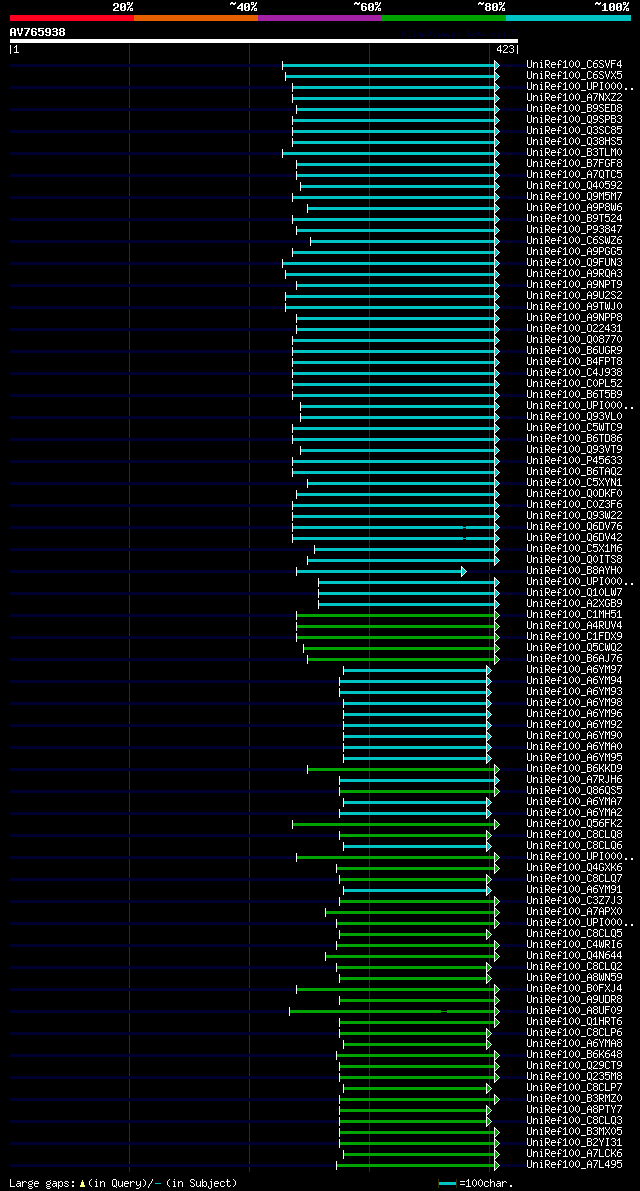The image size is (640, 1191).
Task: Select the UniRef100_Q9FUN3 label
Action: pos(574,263)
